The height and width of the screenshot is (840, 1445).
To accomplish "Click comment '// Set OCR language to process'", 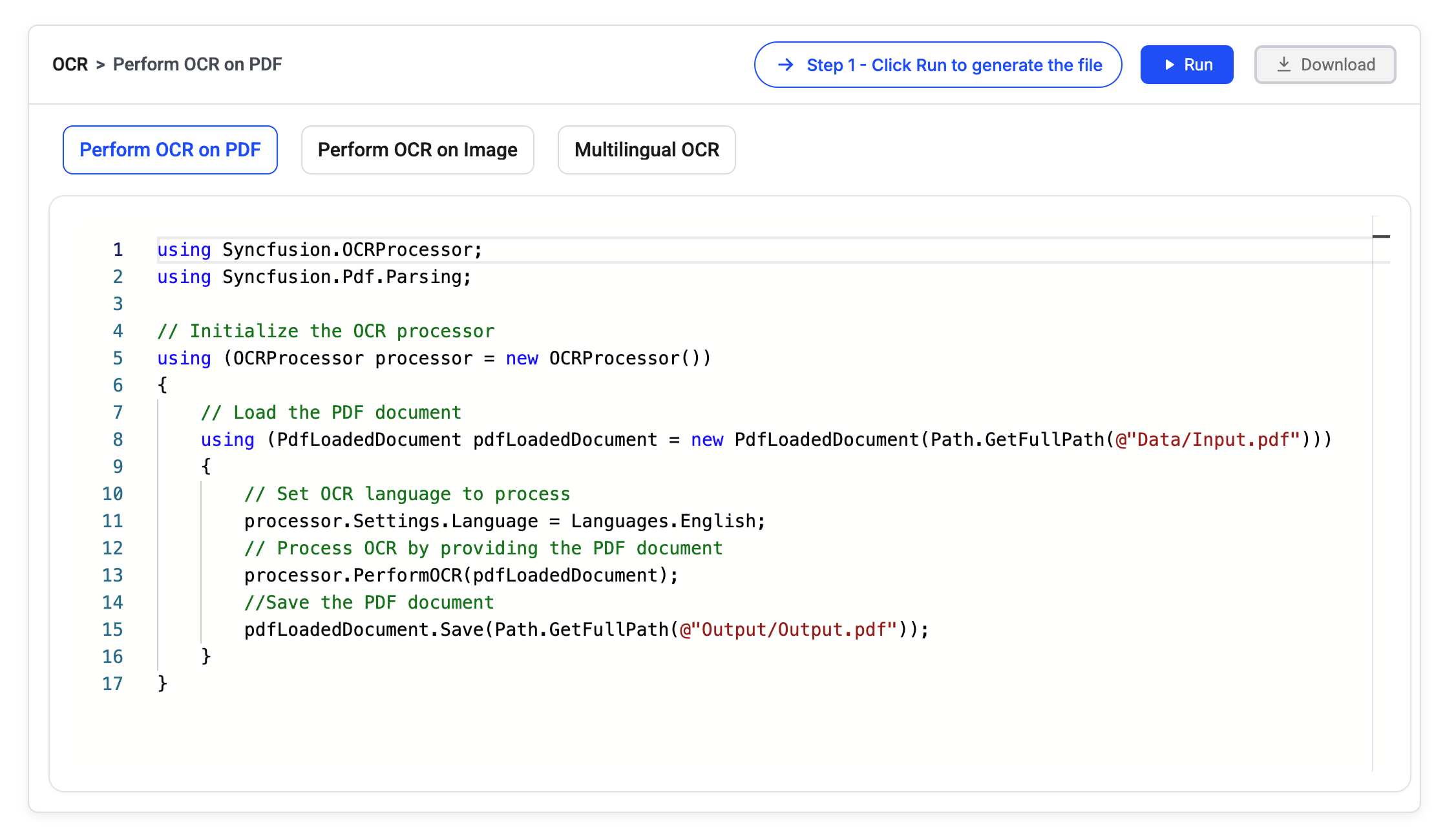I will pyautogui.click(x=407, y=494).
